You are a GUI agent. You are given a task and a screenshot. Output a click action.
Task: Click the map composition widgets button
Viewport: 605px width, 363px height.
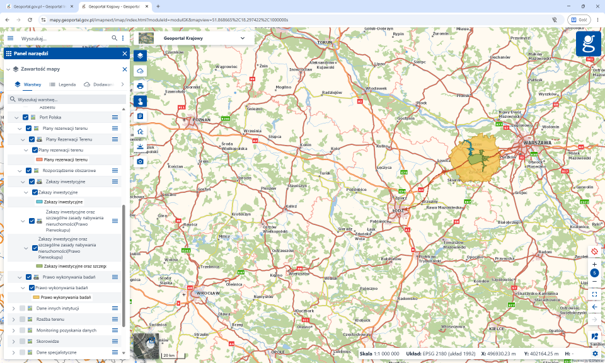coord(594,337)
